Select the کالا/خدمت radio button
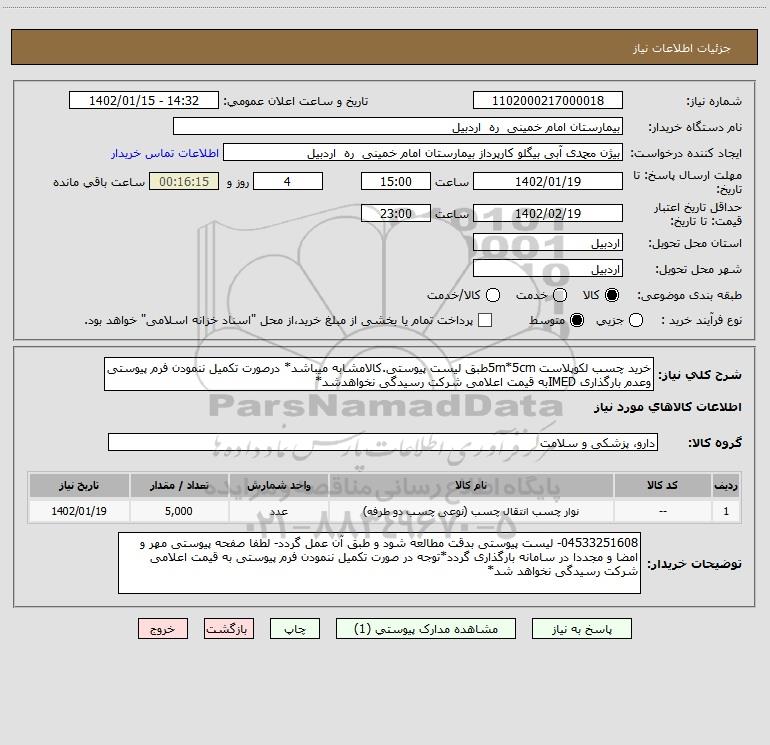 click(x=493, y=295)
